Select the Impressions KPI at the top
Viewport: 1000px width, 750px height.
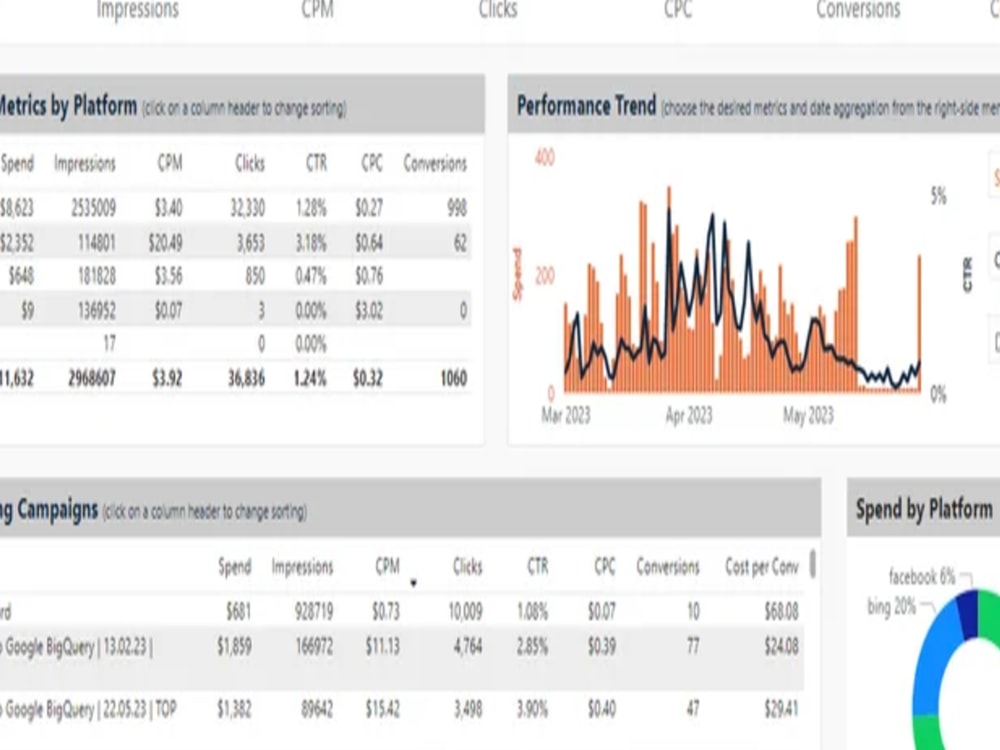(136, 10)
